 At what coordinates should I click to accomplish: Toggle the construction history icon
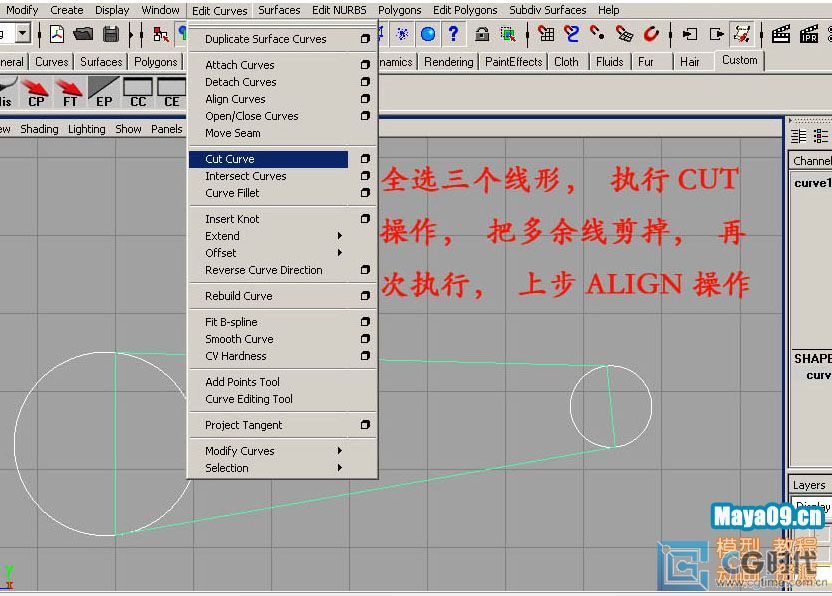(742, 34)
